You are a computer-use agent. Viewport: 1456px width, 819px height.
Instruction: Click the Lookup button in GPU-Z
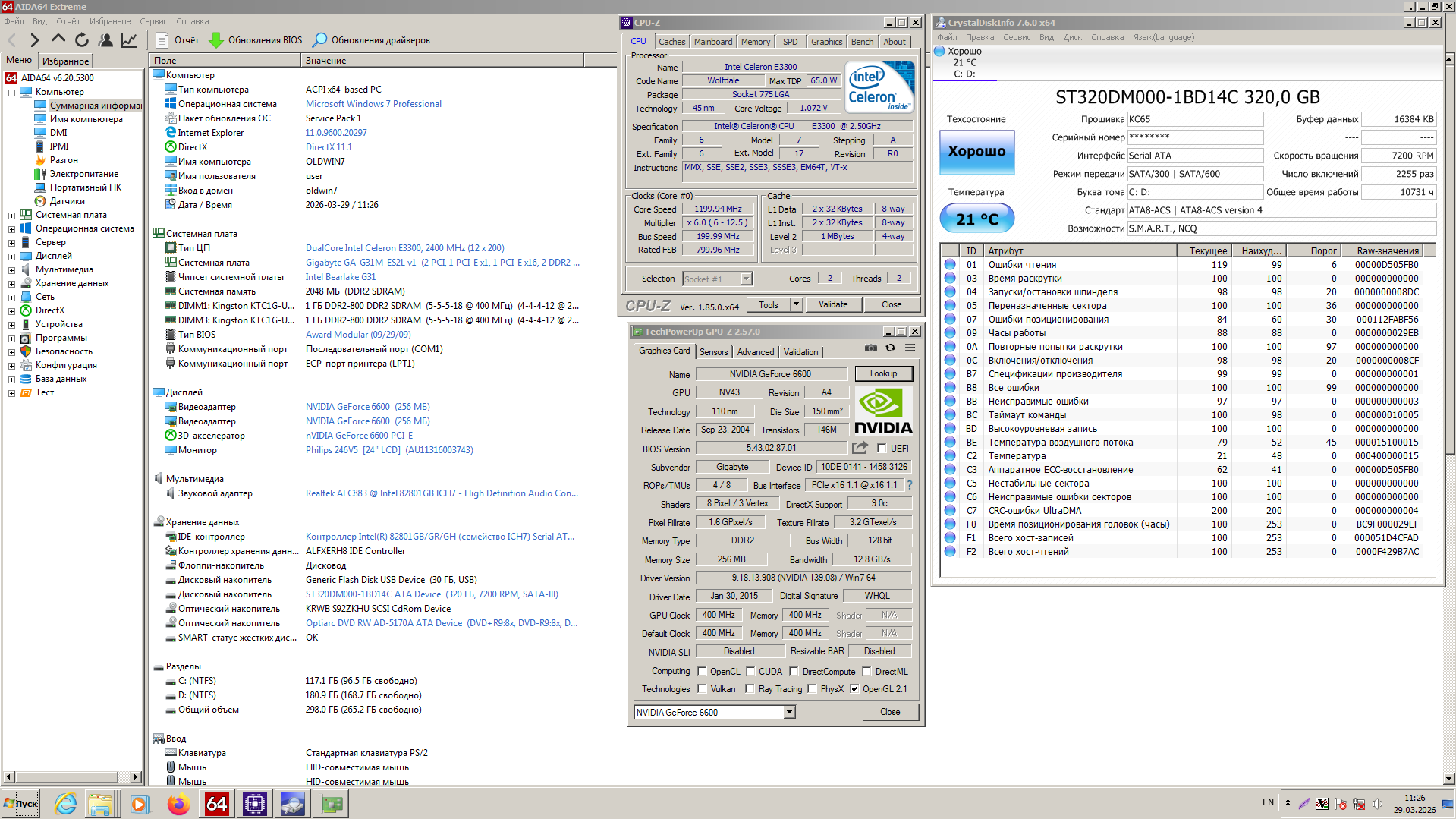coord(883,373)
